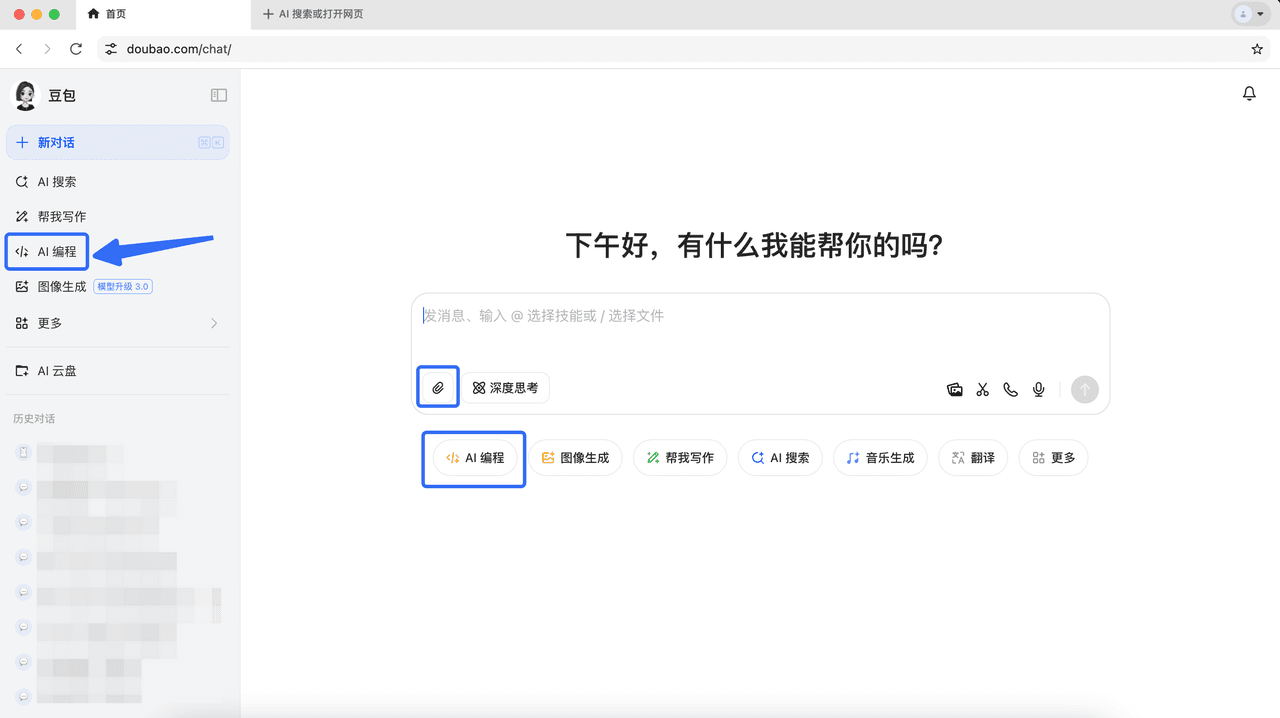Viewport: 1280px width, 718px height.
Task: Open AI 编程 in the left sidebar
Action: pyautogui.click(x=48, y=252)
